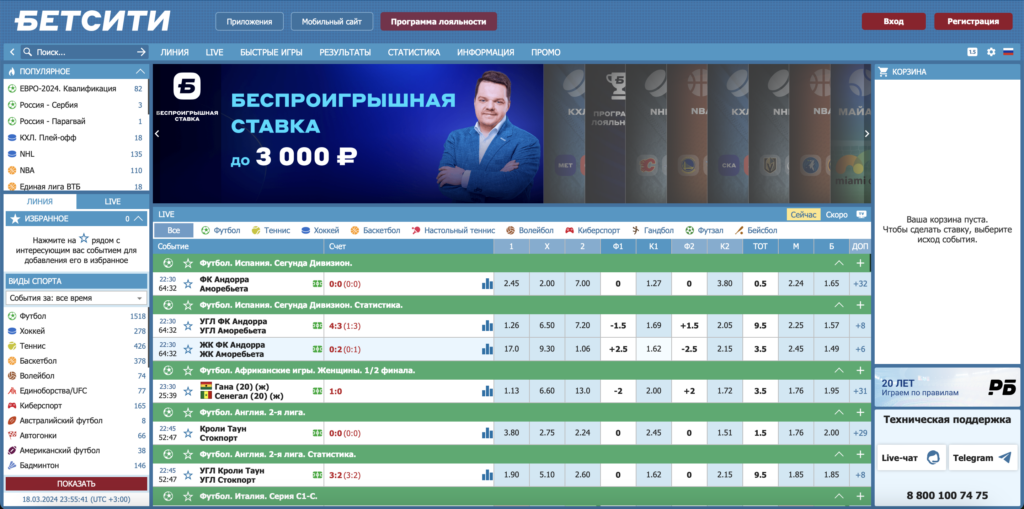Click the chart icon for ФК Андорра row
The height and width of the screenshot is (509, 1024).
pos(487,284)
